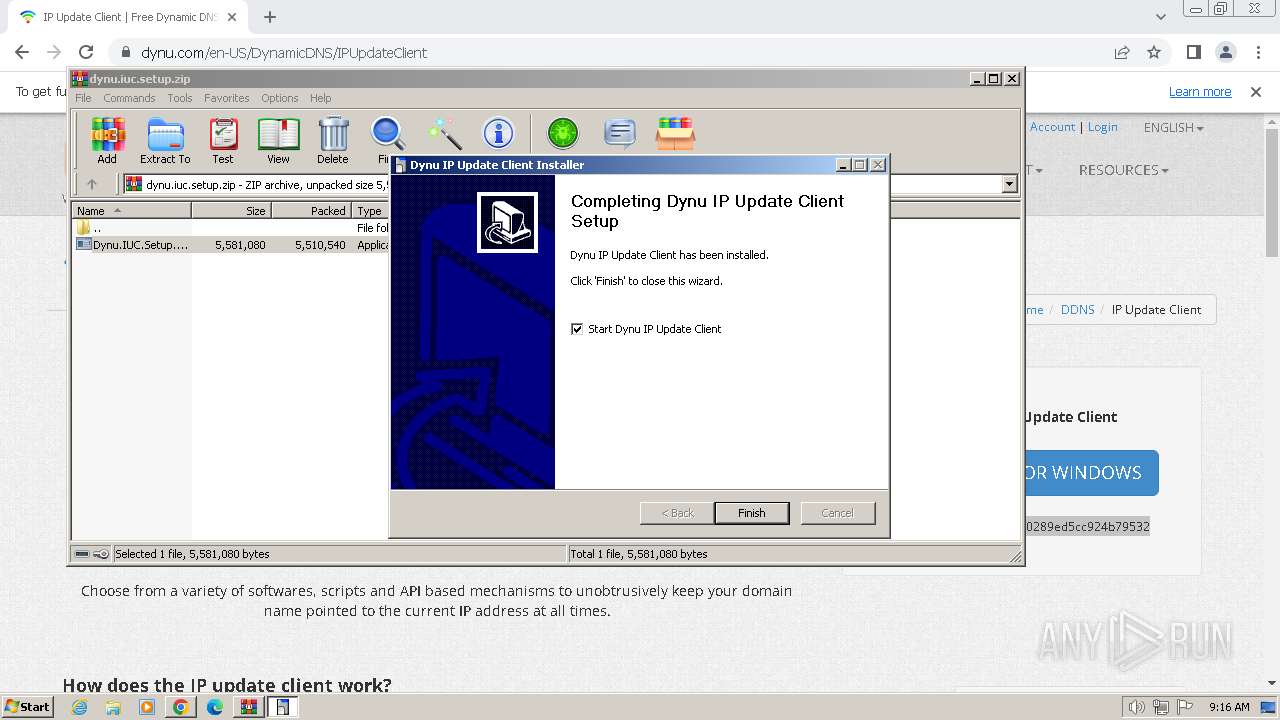Click the taskbar clock 9:16 AM
This screenshot has width=1280, height=720.
(1229, 707)
